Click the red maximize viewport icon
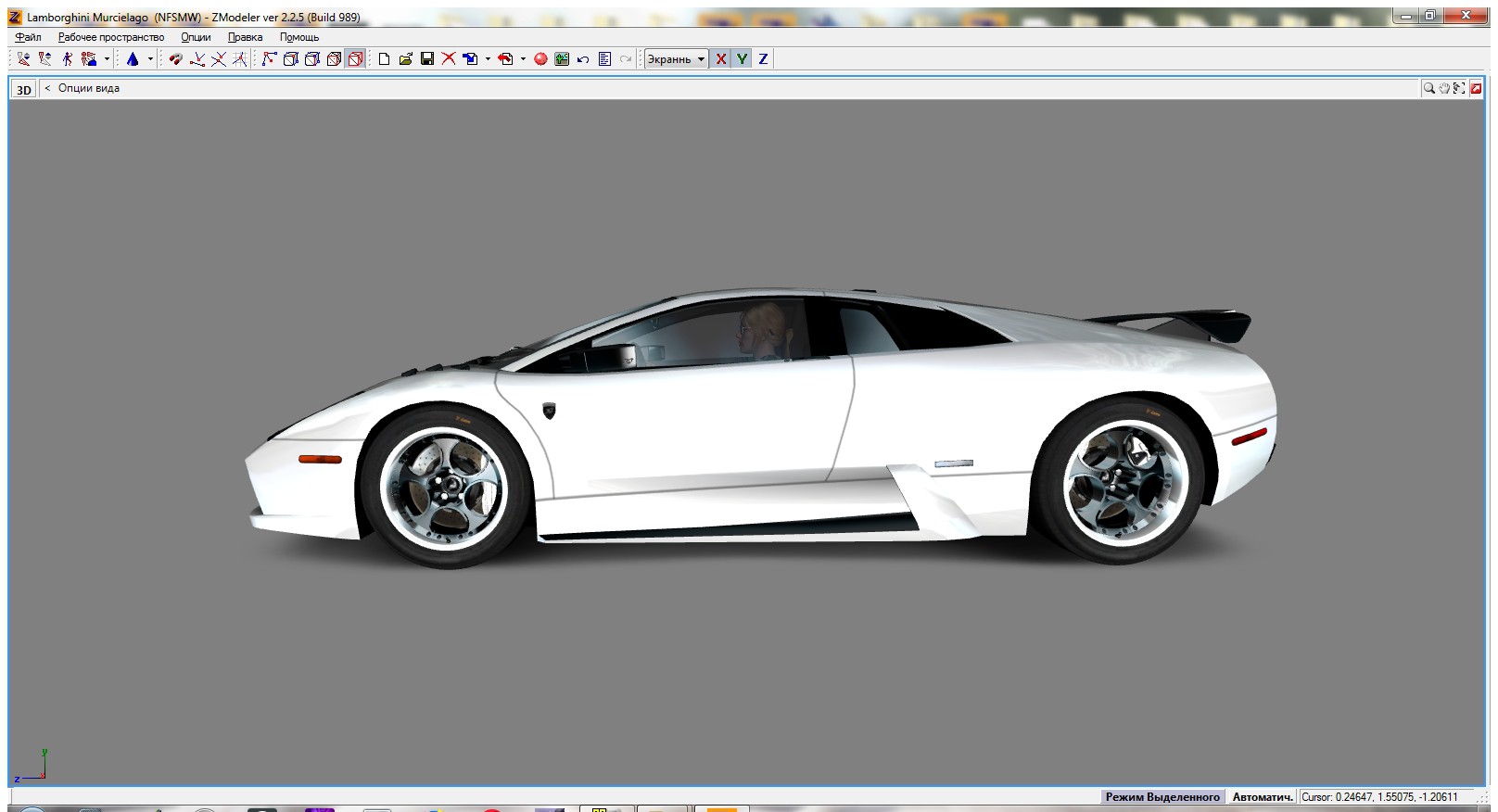Viewport: 1498px width, 812px height. (x=1476, y=89)
